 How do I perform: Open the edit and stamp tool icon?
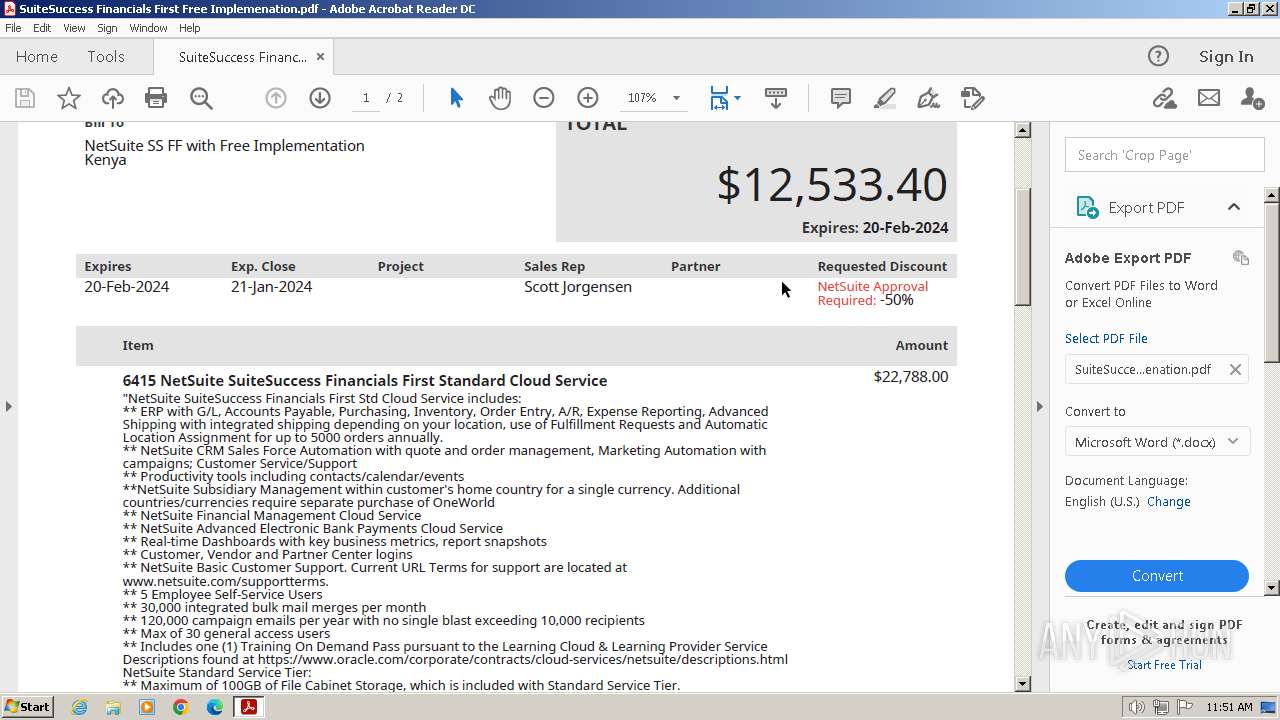[x=973, y=98]
